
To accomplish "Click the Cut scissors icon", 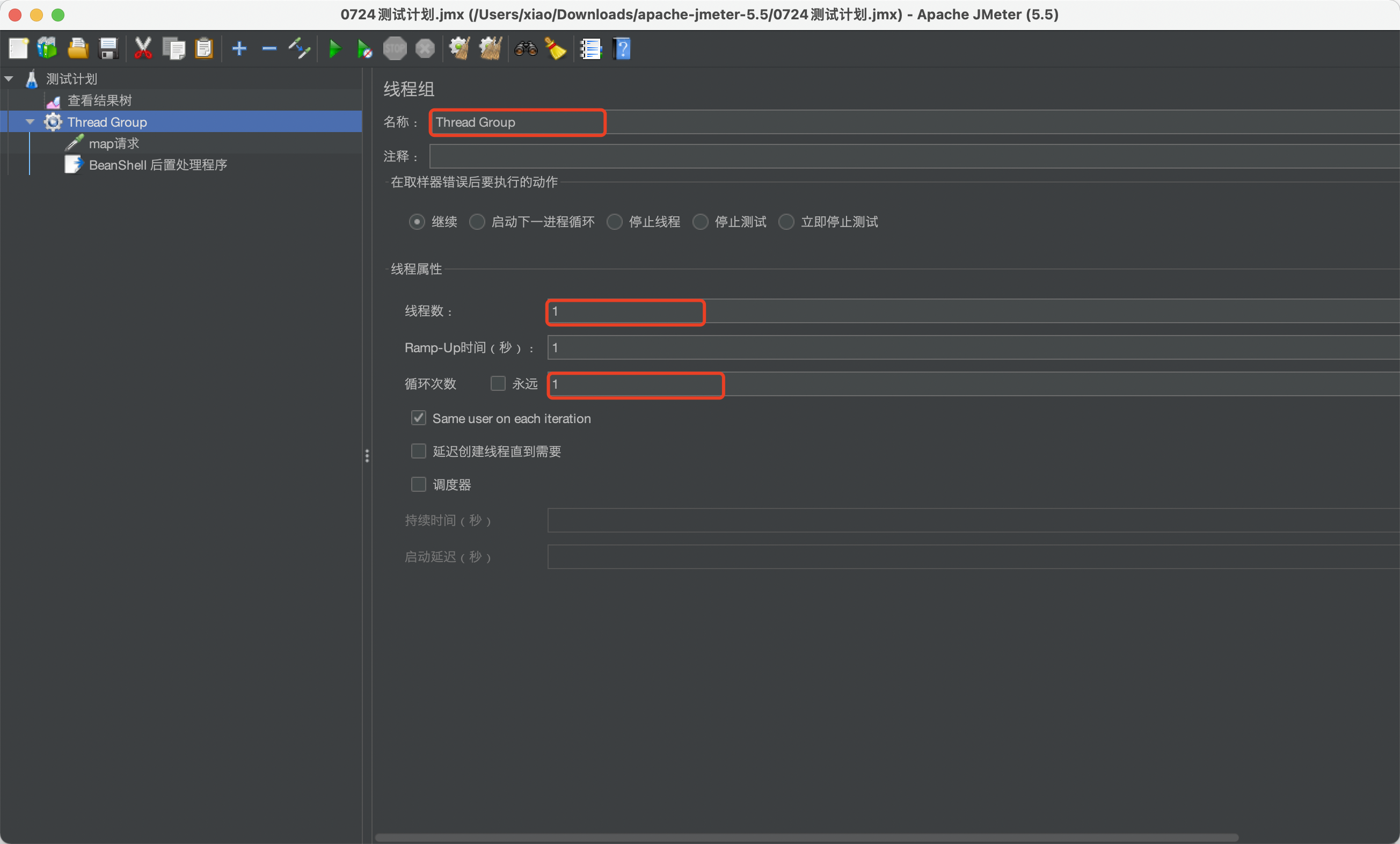I will point(143,49).
